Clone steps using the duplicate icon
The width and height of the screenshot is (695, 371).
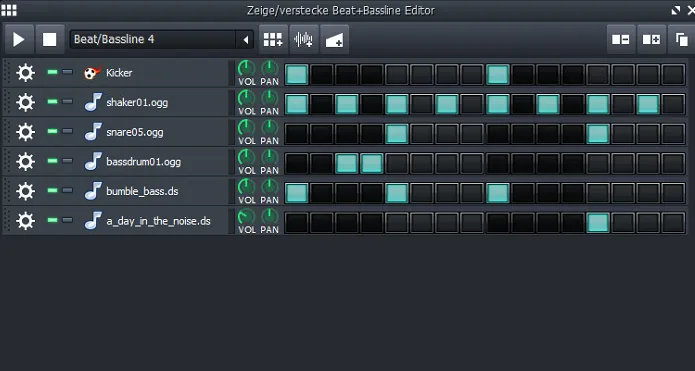click(x=682, y=39)
